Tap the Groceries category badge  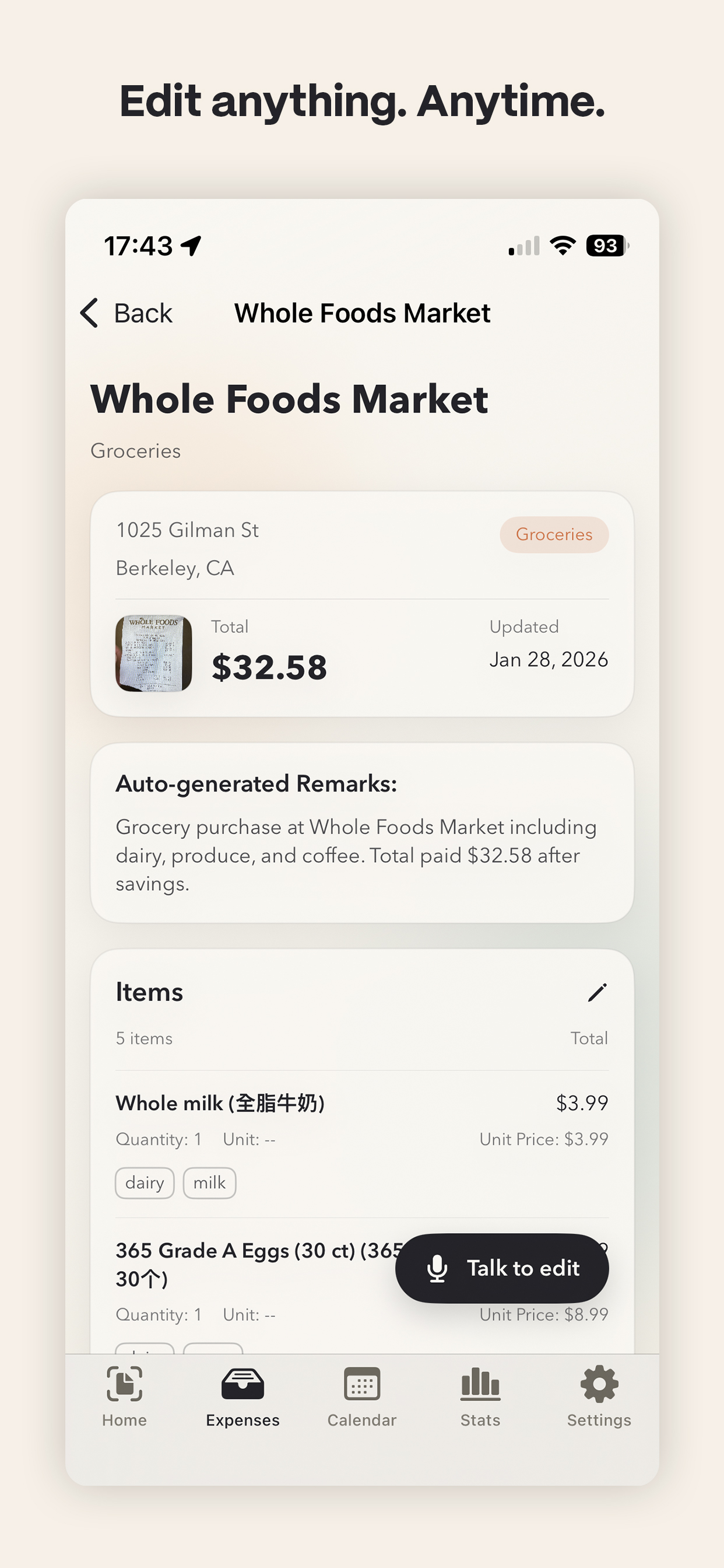554,534
